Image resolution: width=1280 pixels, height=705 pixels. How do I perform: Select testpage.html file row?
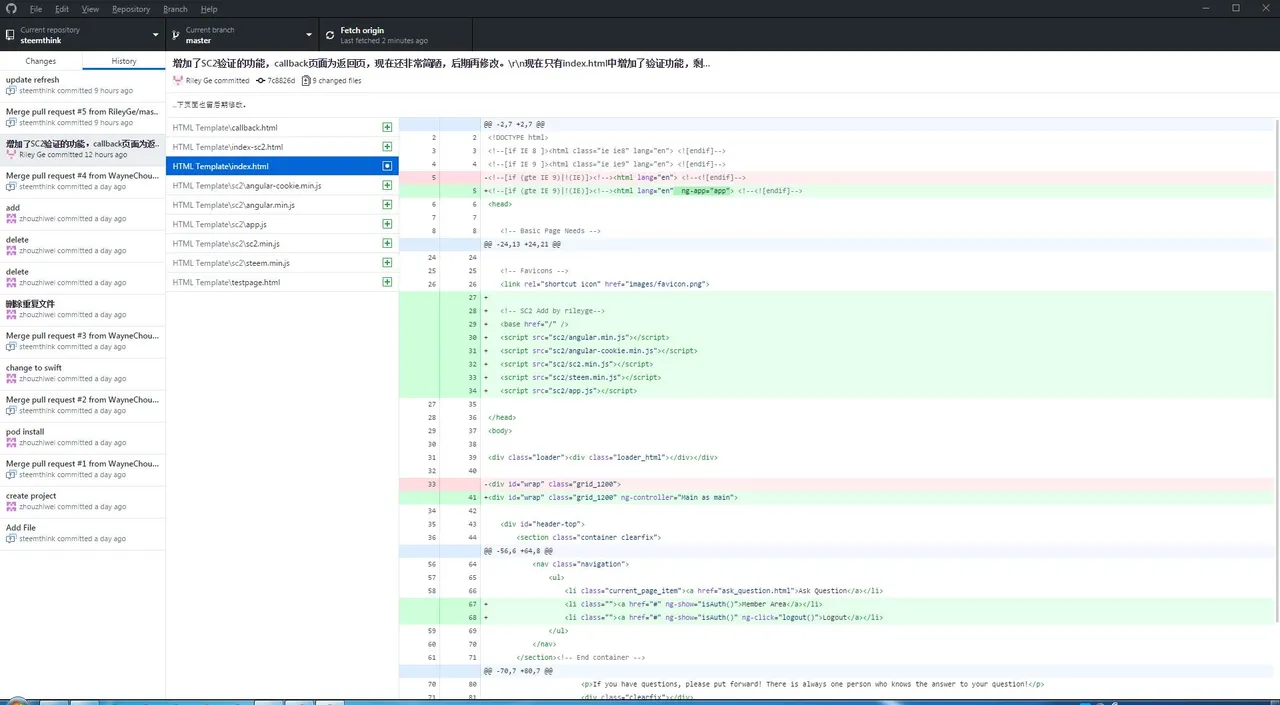[x=282, y=282]
